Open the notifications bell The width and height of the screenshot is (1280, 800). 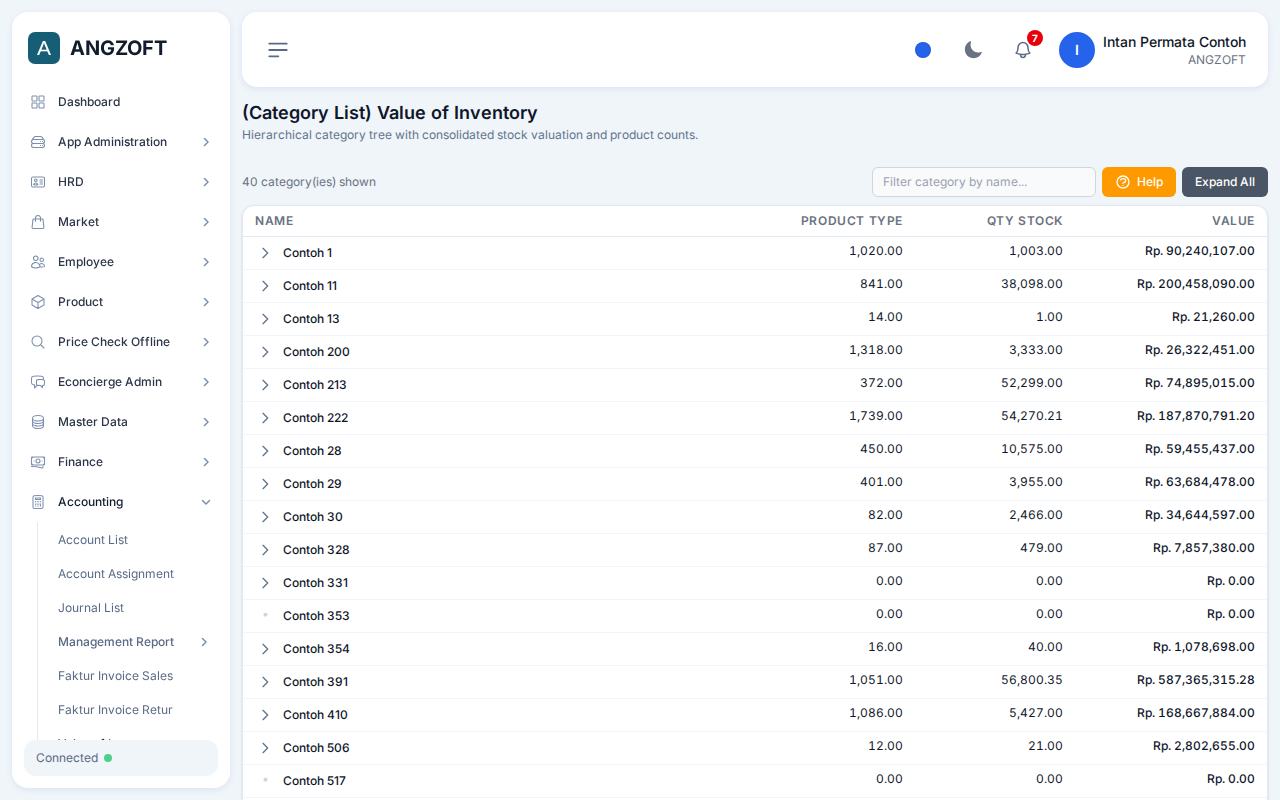tap(1023, 50)
